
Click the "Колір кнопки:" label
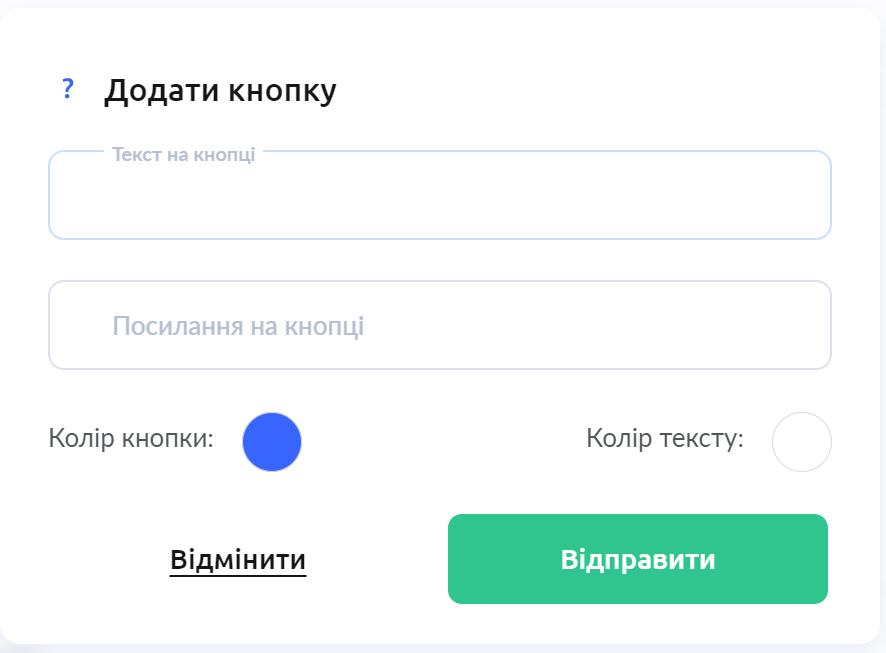tap(131, 439)
